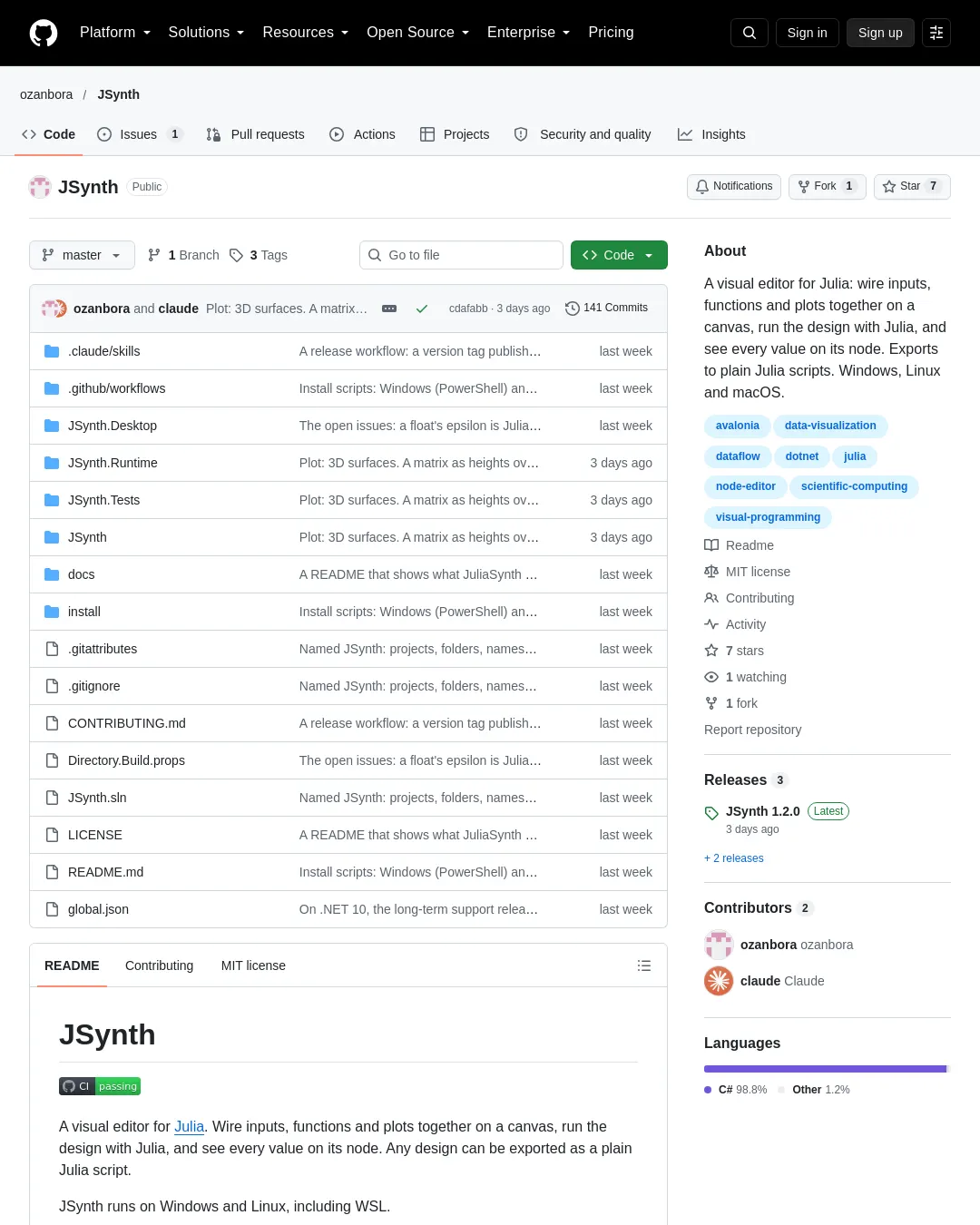View the 7 stars link
The image size is (980, 1225).
click(734, 651)
